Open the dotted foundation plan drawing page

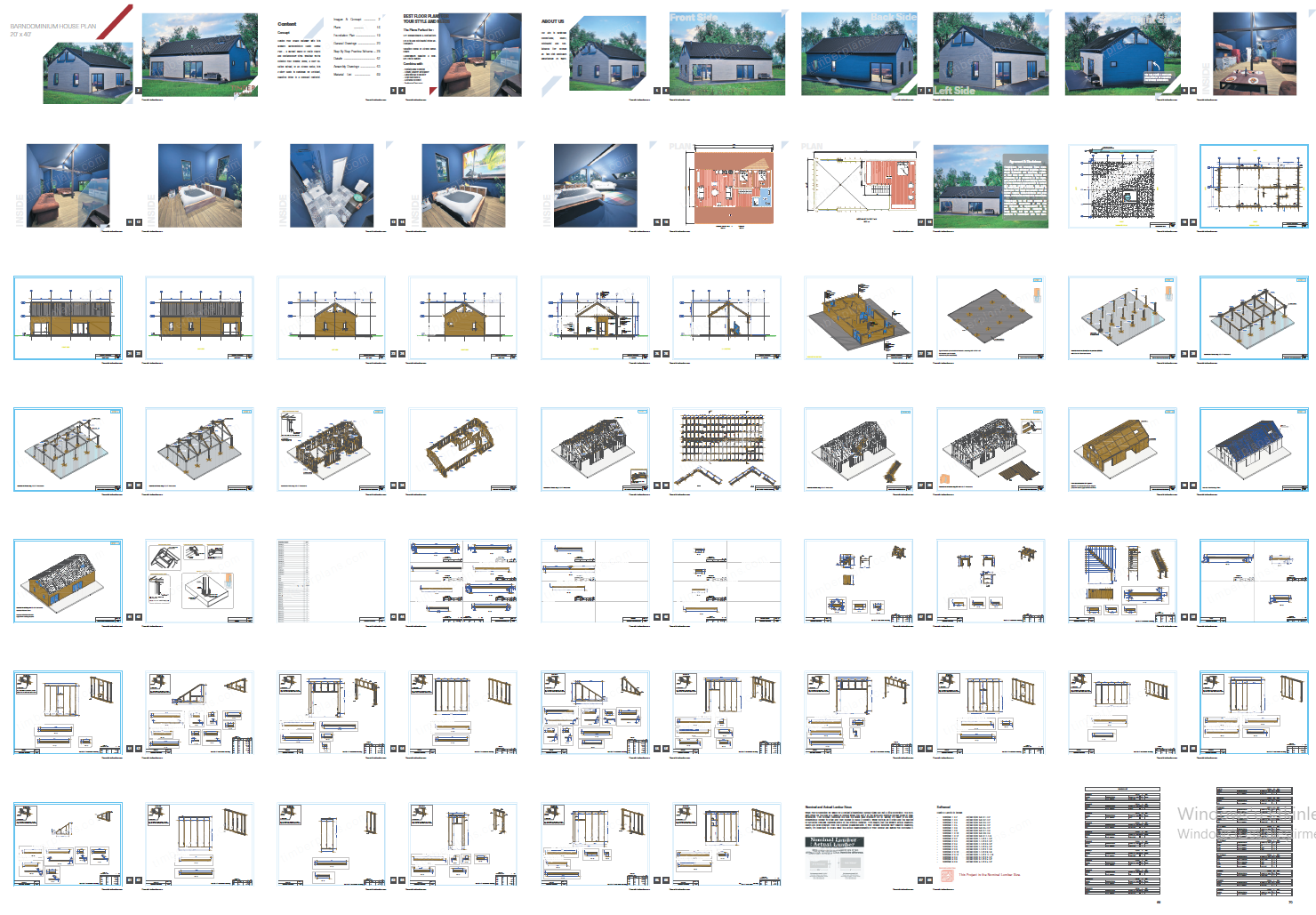pyautogui.click(x=1122, y=186)
